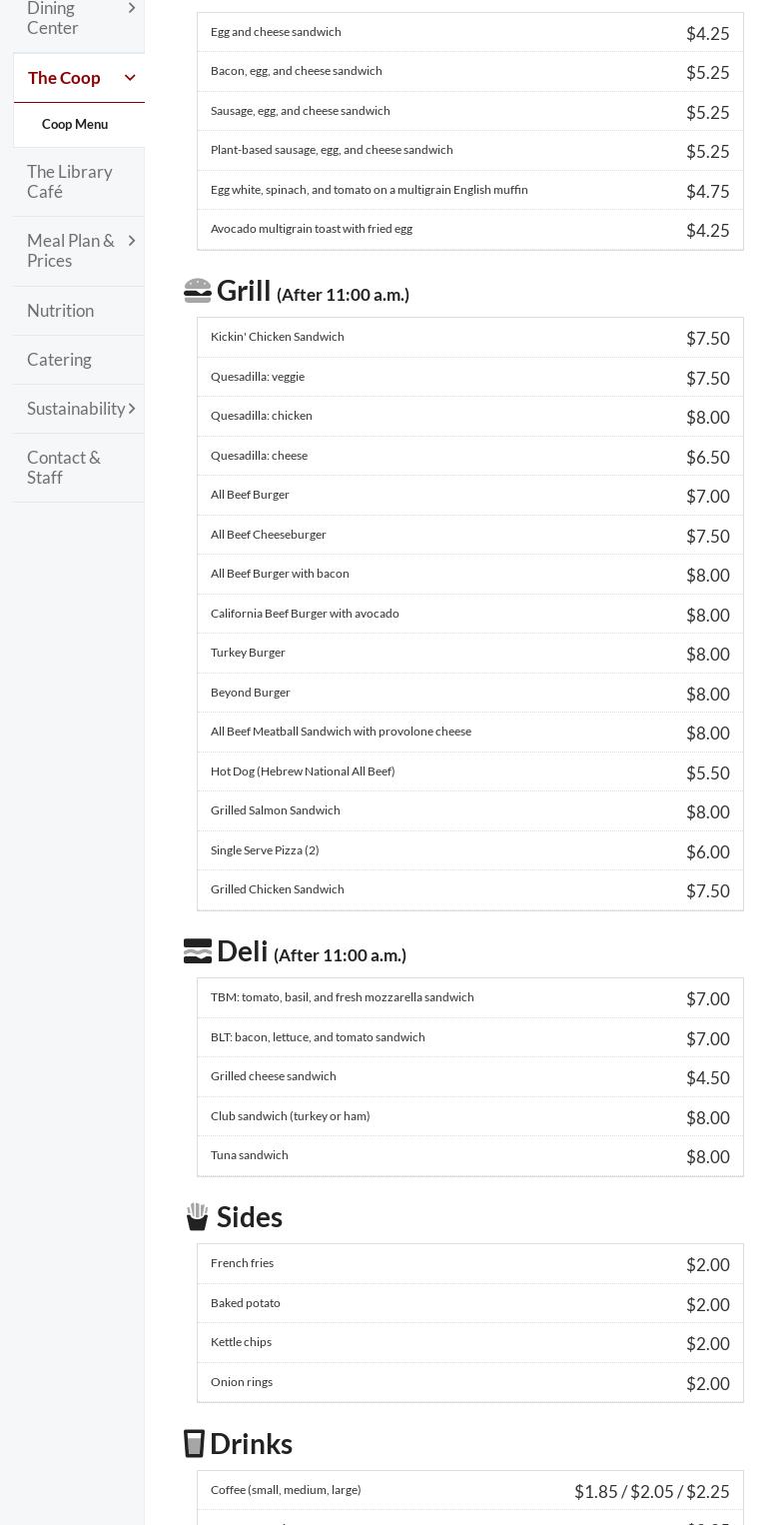The width and height of the screenshot is (784, 1525).
Task: Collapse The Coop menu chevron
Action: [130, 78]
